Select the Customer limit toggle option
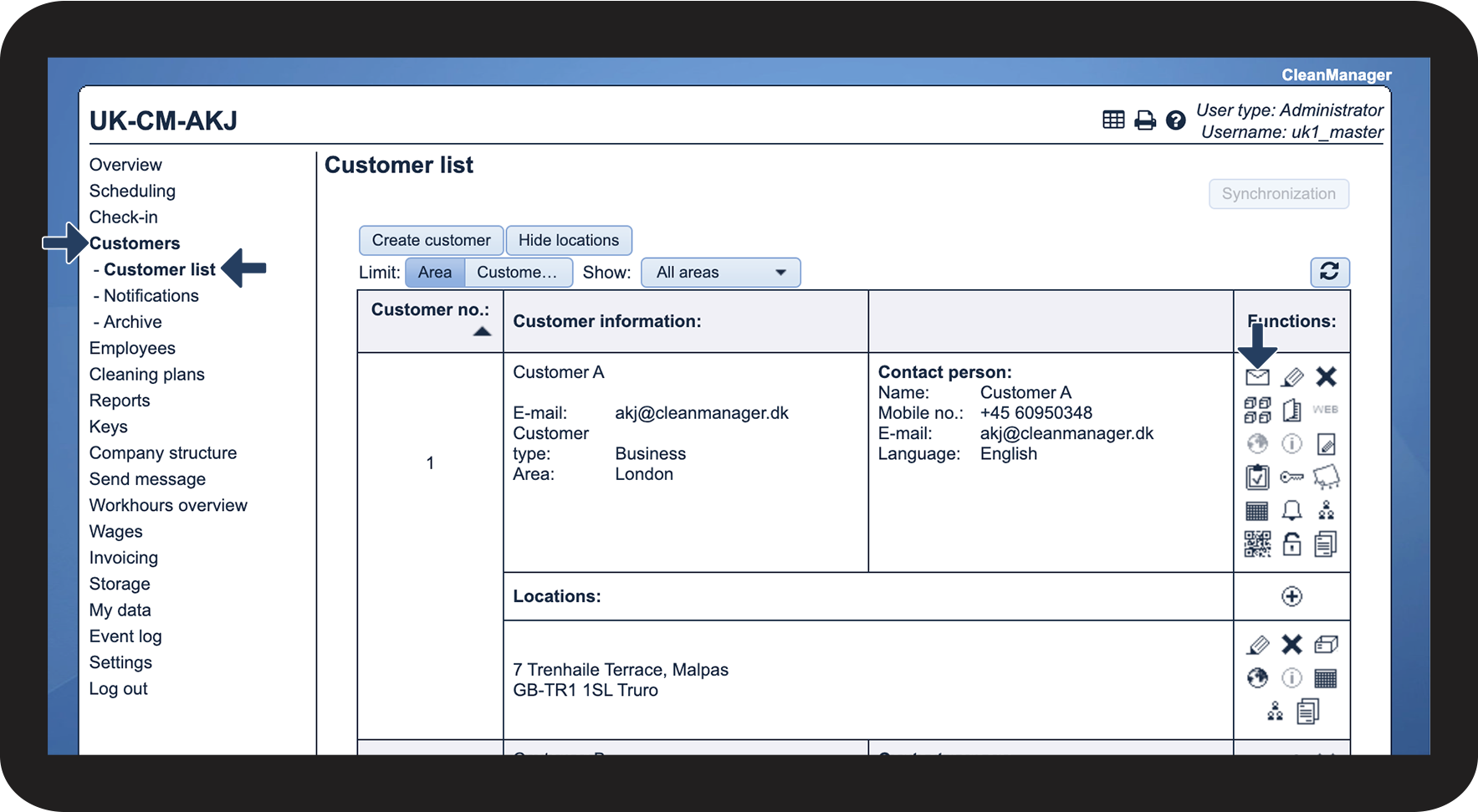Viewport: 1478px width, 812px height. tap(517, 273)
